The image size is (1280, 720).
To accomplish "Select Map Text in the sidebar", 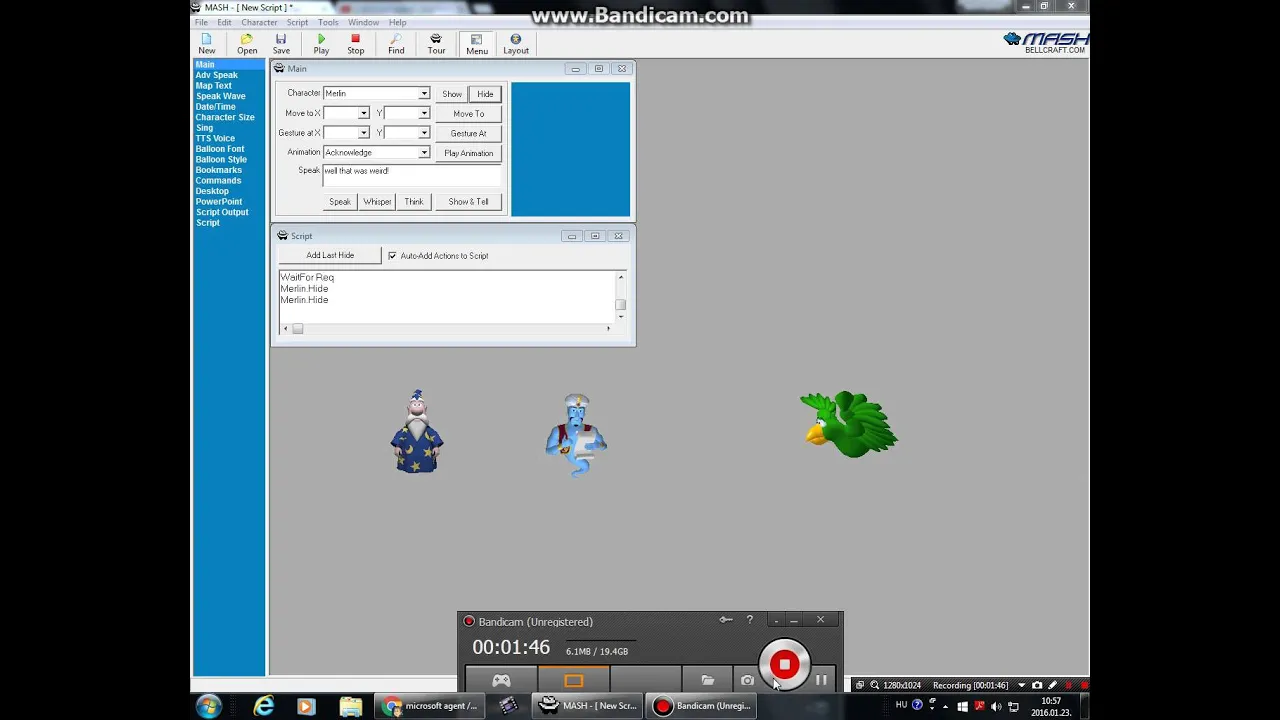I will [x=214, y=86].
